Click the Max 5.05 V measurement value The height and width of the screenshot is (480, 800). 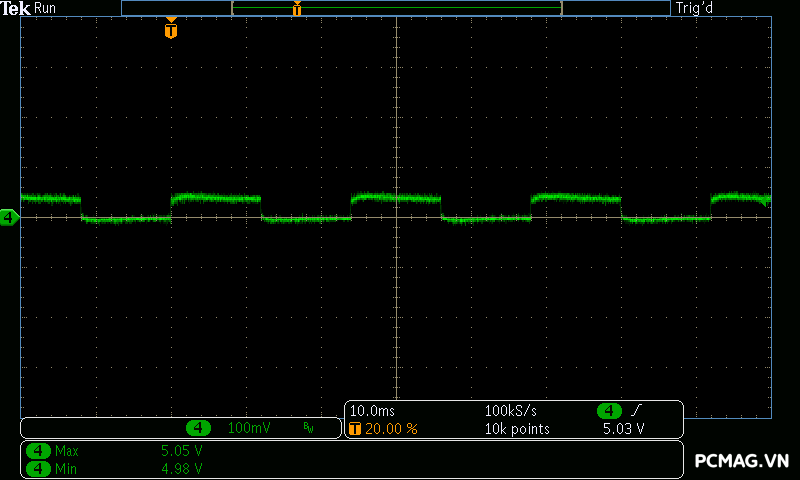pos(182,451)
